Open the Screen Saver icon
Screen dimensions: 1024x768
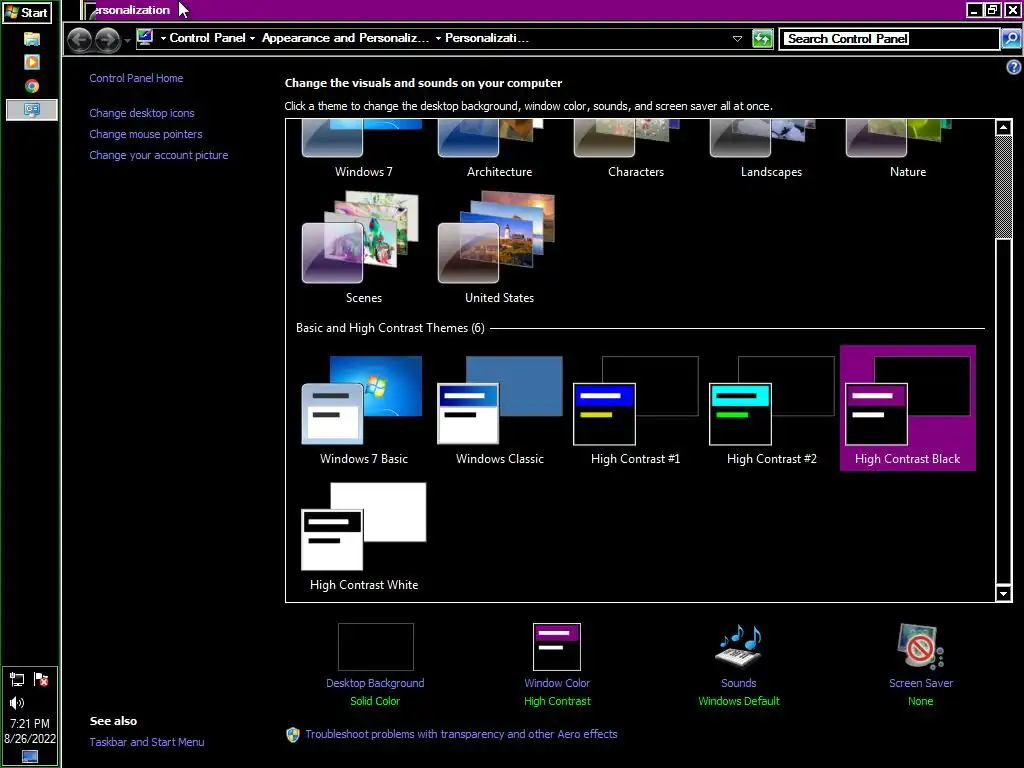[921, 647]
